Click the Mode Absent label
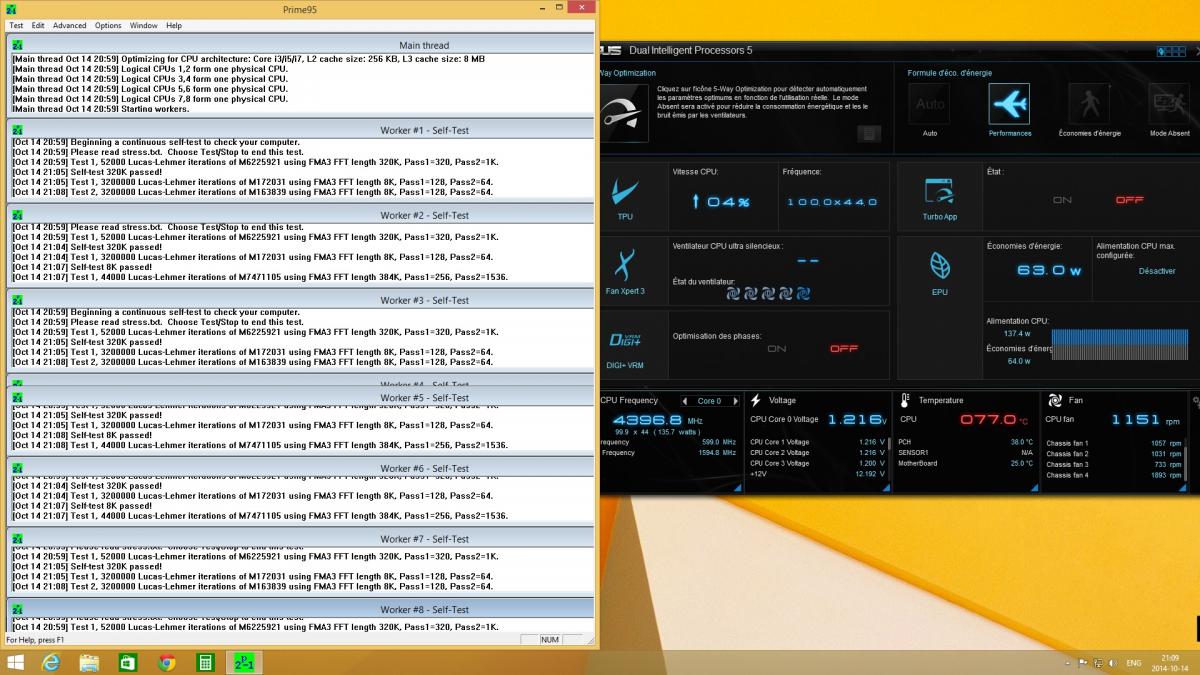This screenshot has width=1200, height=675. coord(1170,133)
